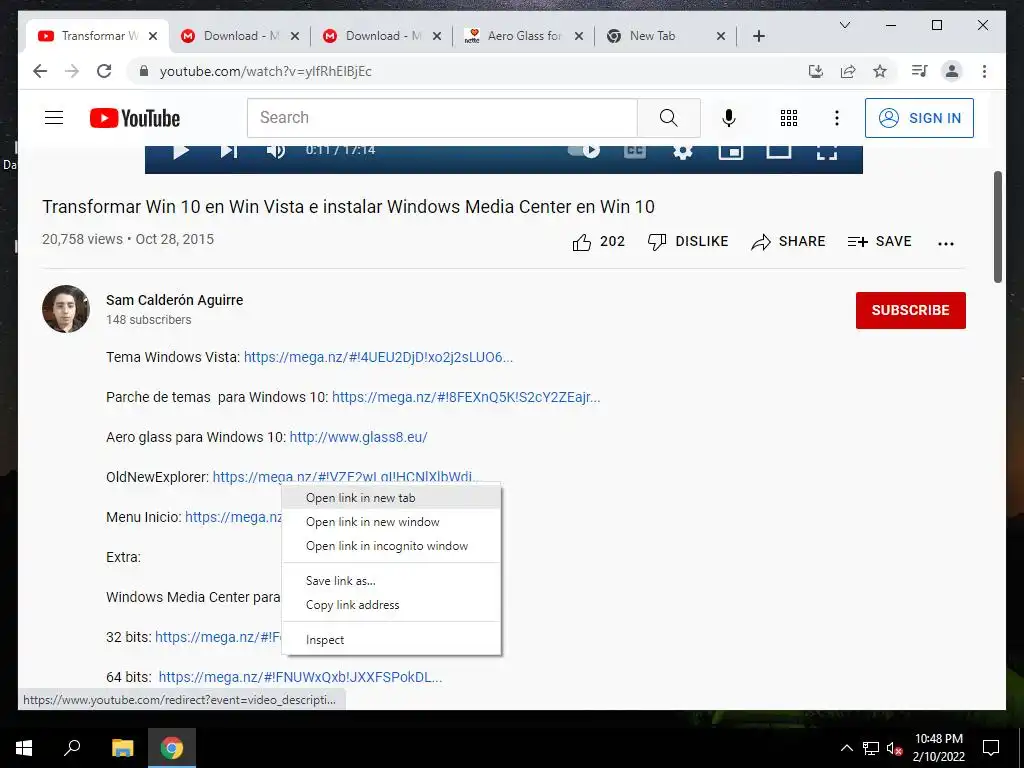Enable miniplayer mode
The width and height of the screenshot is (1024, 768).
click(x=731, y=152)
